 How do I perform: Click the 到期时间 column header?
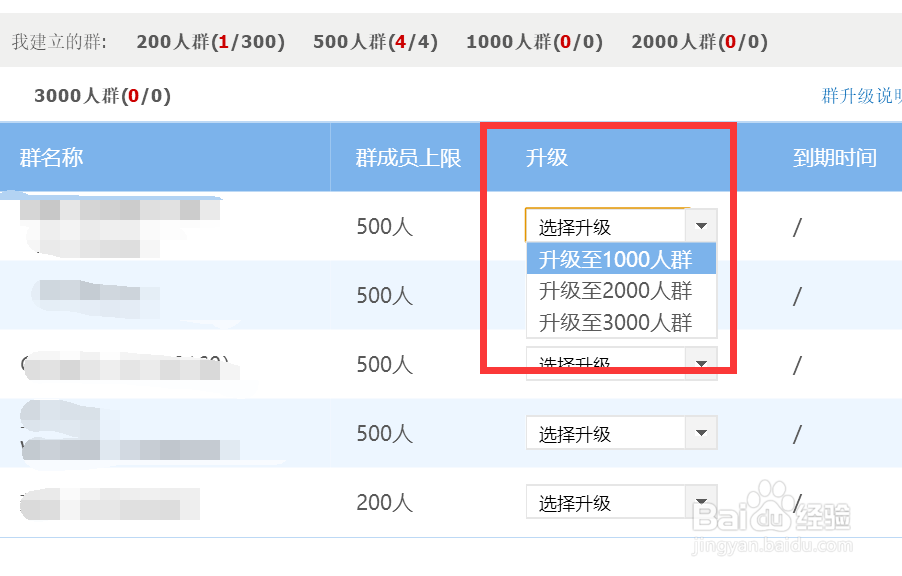pos(835,157)
